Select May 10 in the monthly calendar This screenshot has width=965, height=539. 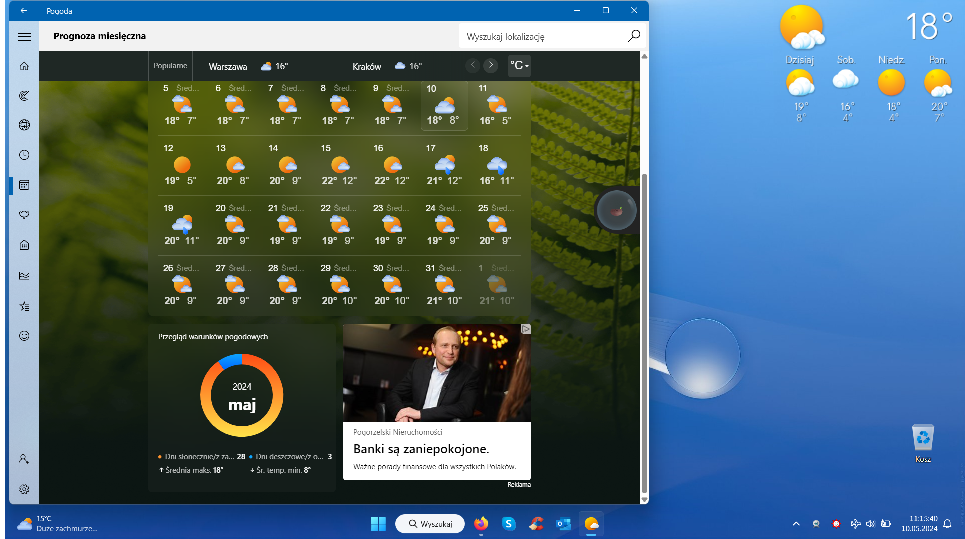pyautogui.click(x=444, y=106)
